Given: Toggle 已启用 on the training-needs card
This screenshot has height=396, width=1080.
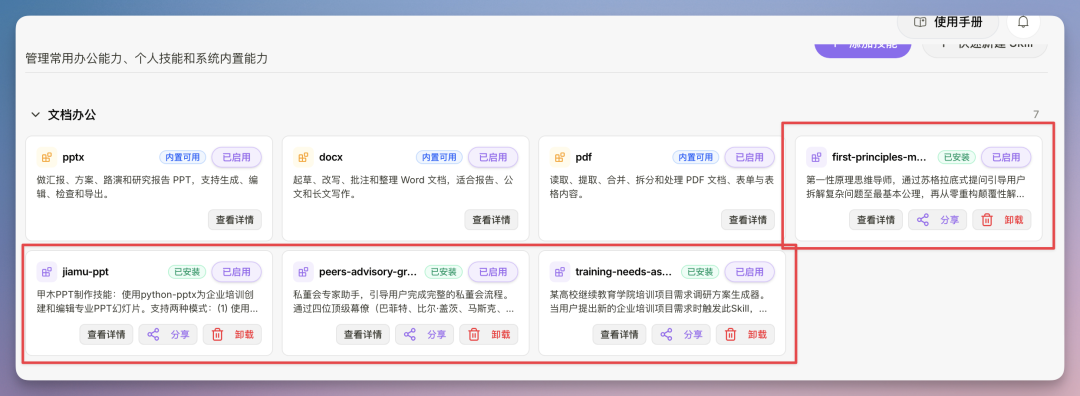Looking at the screenshot, I should click(749, 272).
